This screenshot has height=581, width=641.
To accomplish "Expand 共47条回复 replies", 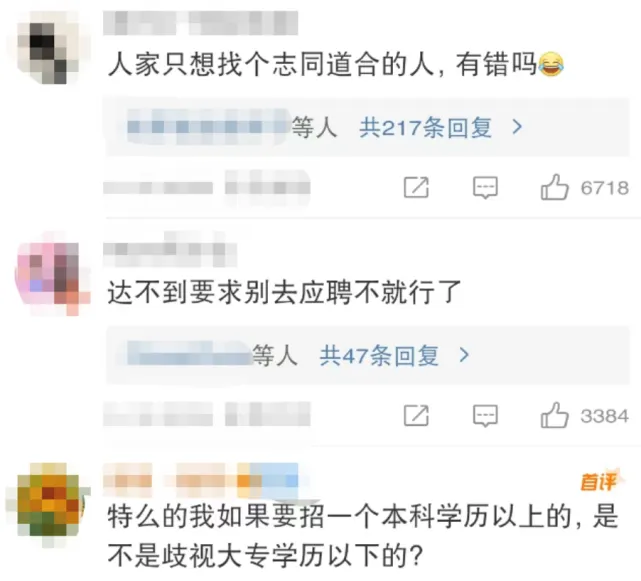I will click(379, 355).
